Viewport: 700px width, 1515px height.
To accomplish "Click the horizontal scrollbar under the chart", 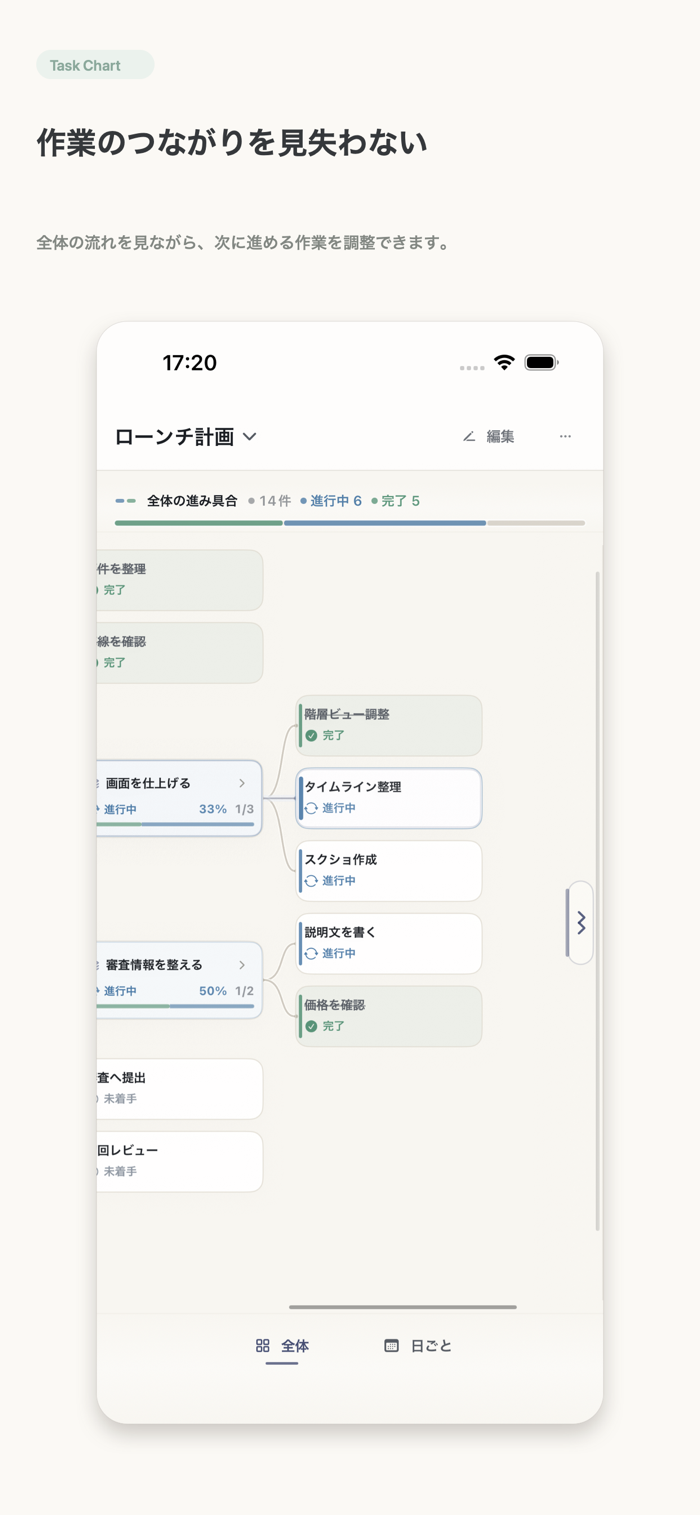I will 403,1307.
